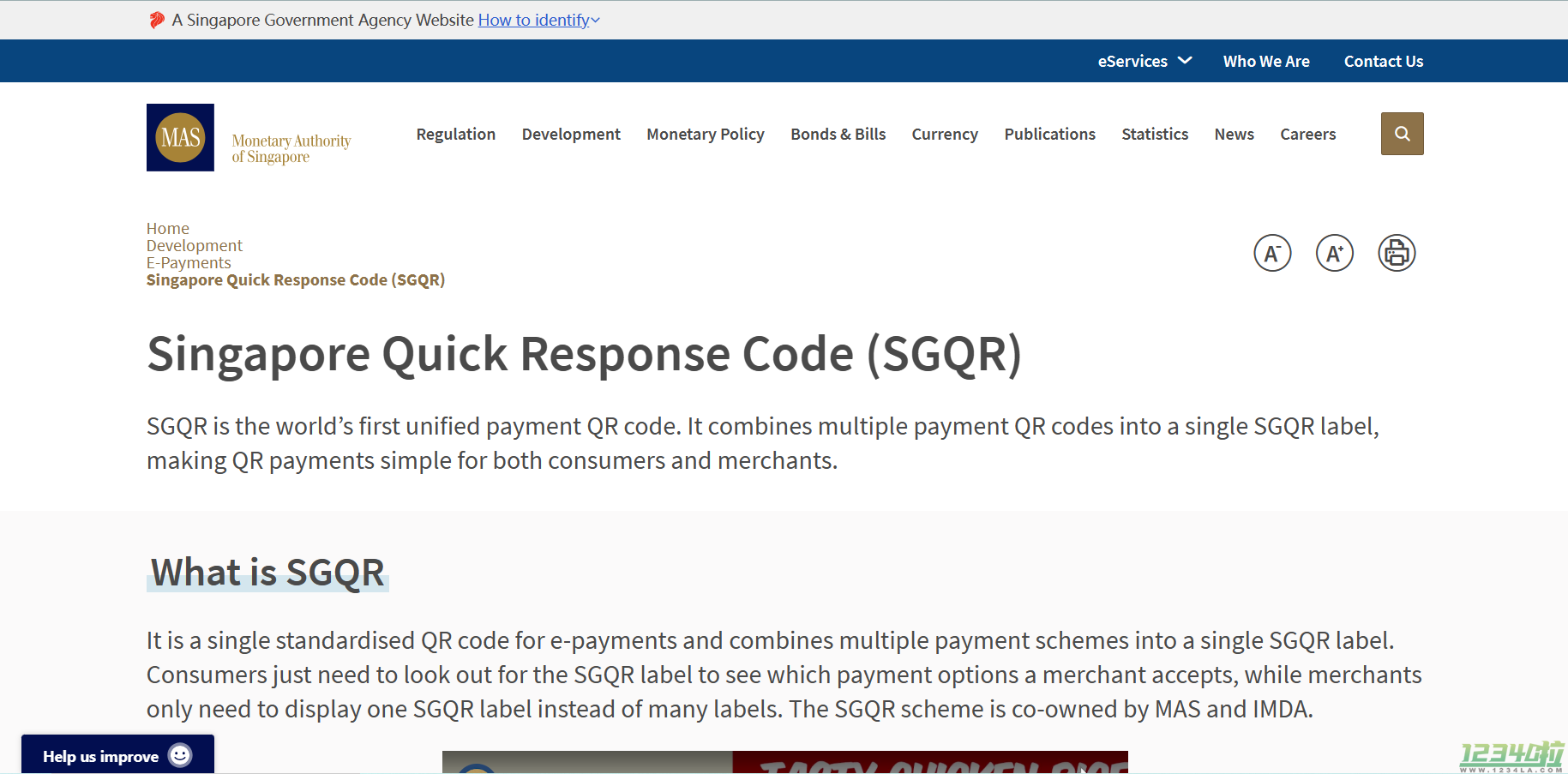The height and width of the screenshot is (774, 1568).
Task: Click Help us improve button
Action: tap(117, 755)
